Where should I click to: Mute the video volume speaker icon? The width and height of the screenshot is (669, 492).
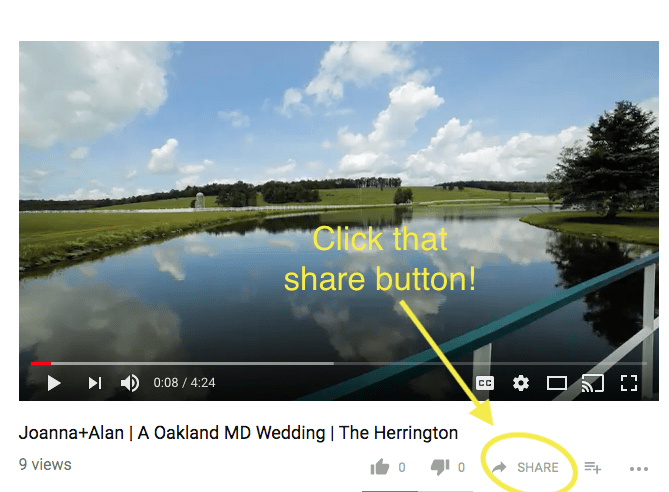[x=130, y=383]
